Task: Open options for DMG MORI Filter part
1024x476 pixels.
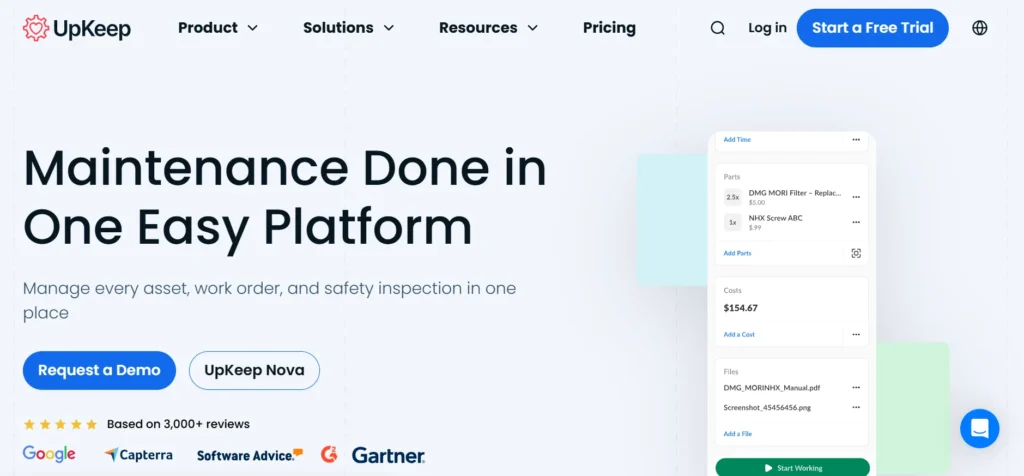Action: pos(856,197)
